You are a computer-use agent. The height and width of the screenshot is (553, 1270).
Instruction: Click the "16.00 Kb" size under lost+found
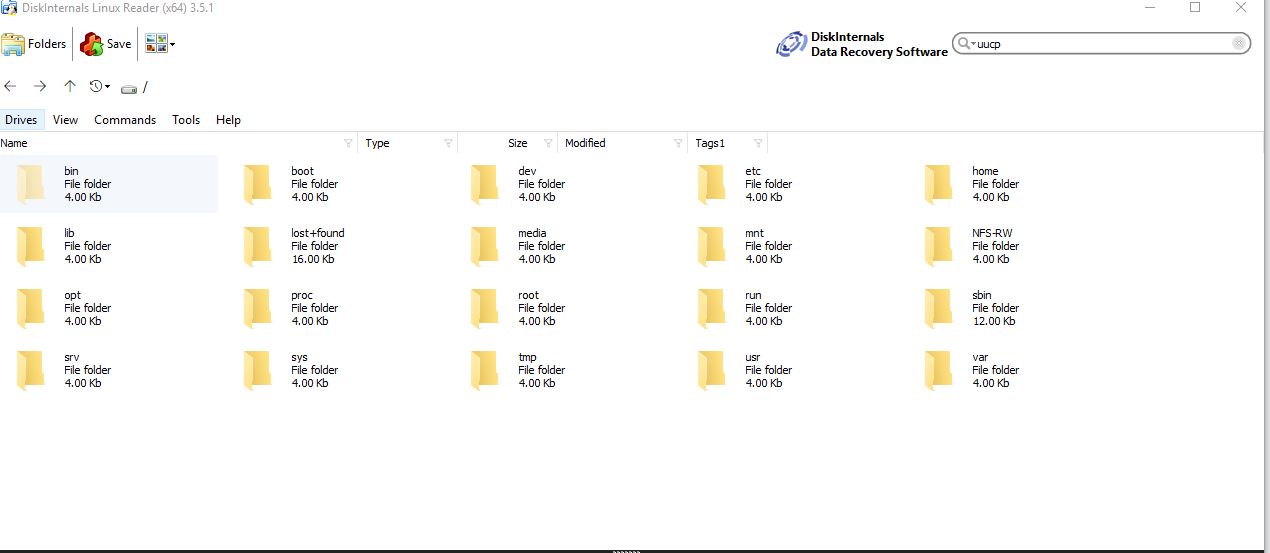(x=312, y=259)
